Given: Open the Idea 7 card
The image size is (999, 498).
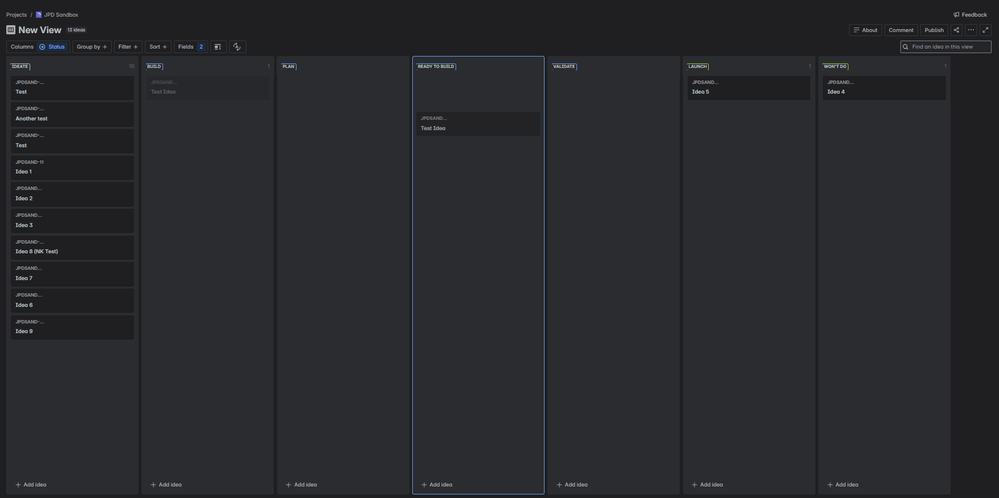Looking at the screenshot, I should coord(72,274).
